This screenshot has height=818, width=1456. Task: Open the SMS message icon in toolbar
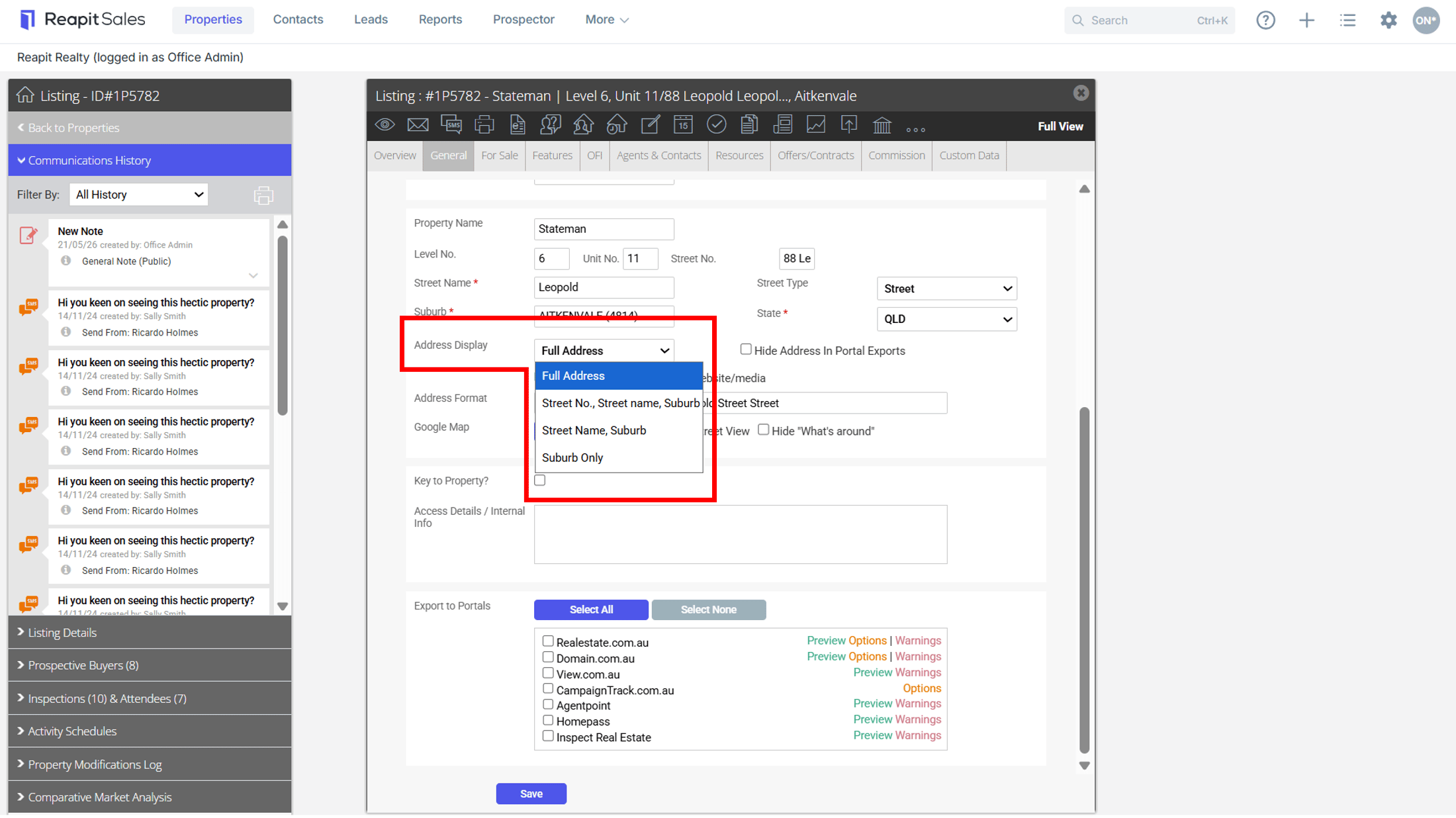pyautogui.click(x=451, y=125)
